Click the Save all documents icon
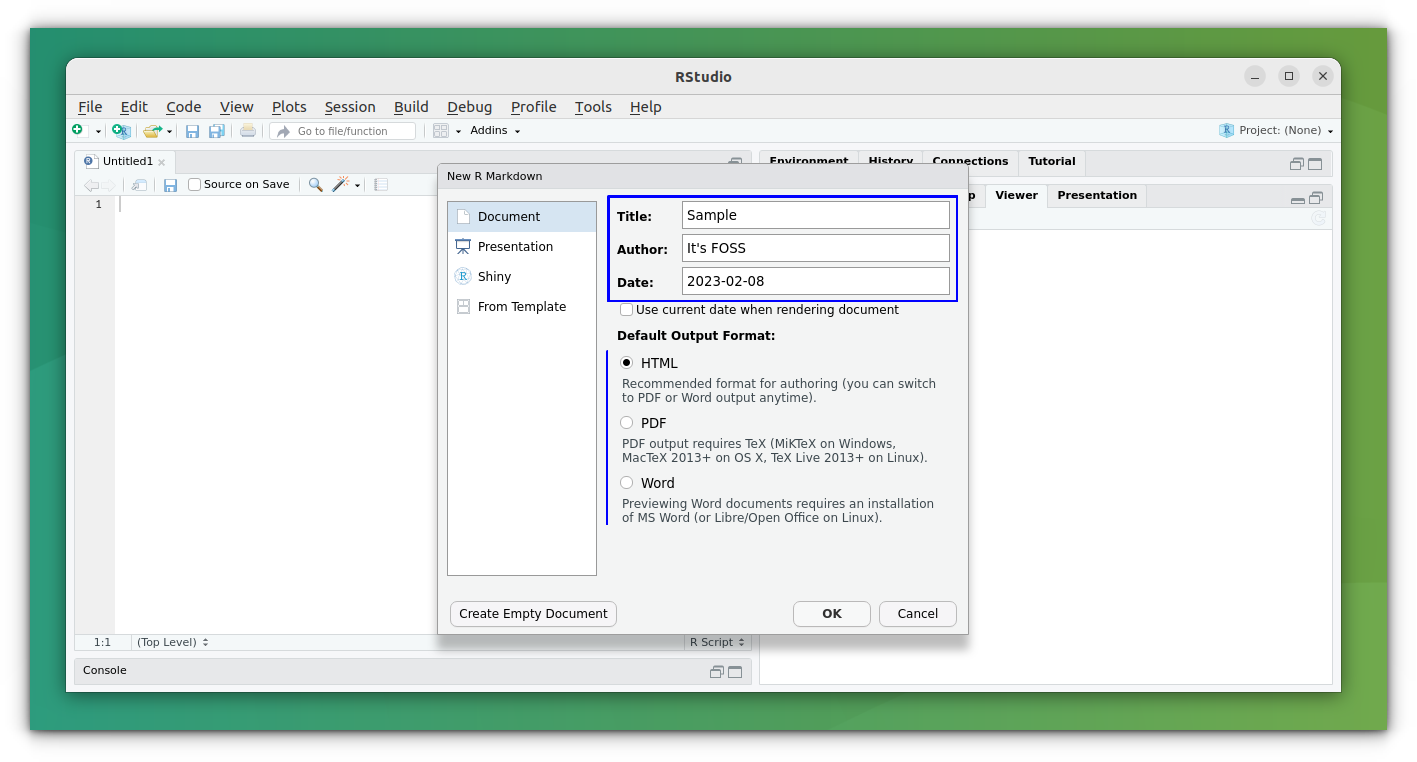1417x762 pixels. click(216, 131)
